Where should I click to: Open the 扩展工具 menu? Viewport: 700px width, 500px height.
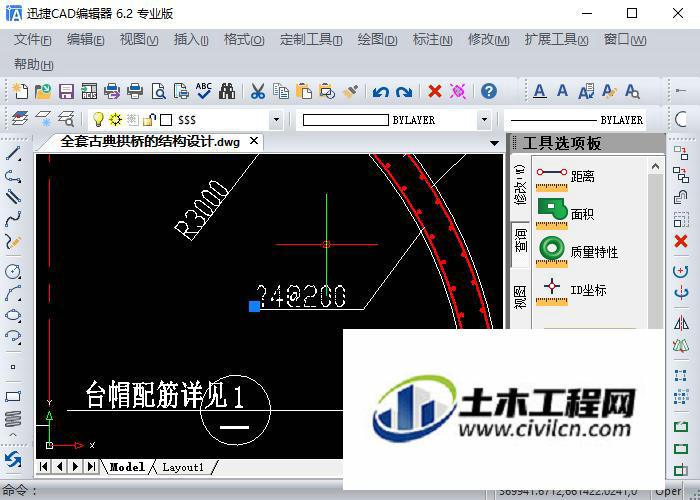tap(556, 40)
